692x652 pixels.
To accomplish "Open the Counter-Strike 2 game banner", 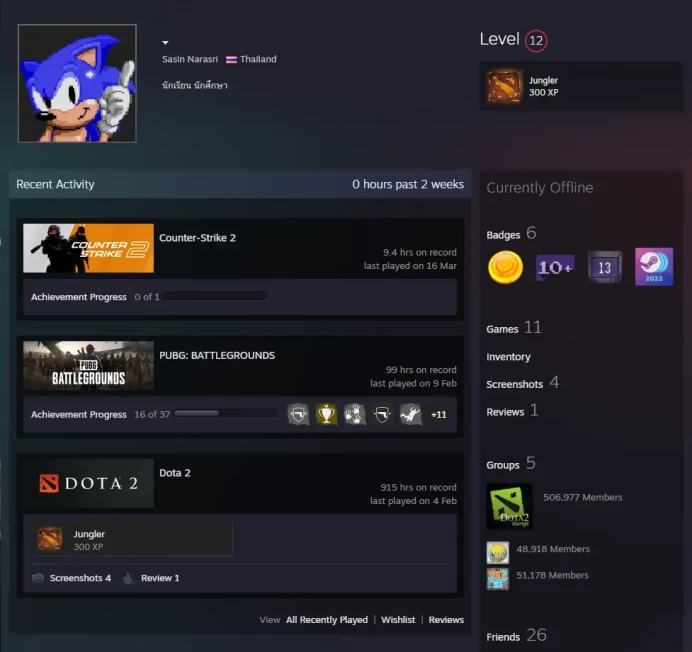I will tap(89, 248).
